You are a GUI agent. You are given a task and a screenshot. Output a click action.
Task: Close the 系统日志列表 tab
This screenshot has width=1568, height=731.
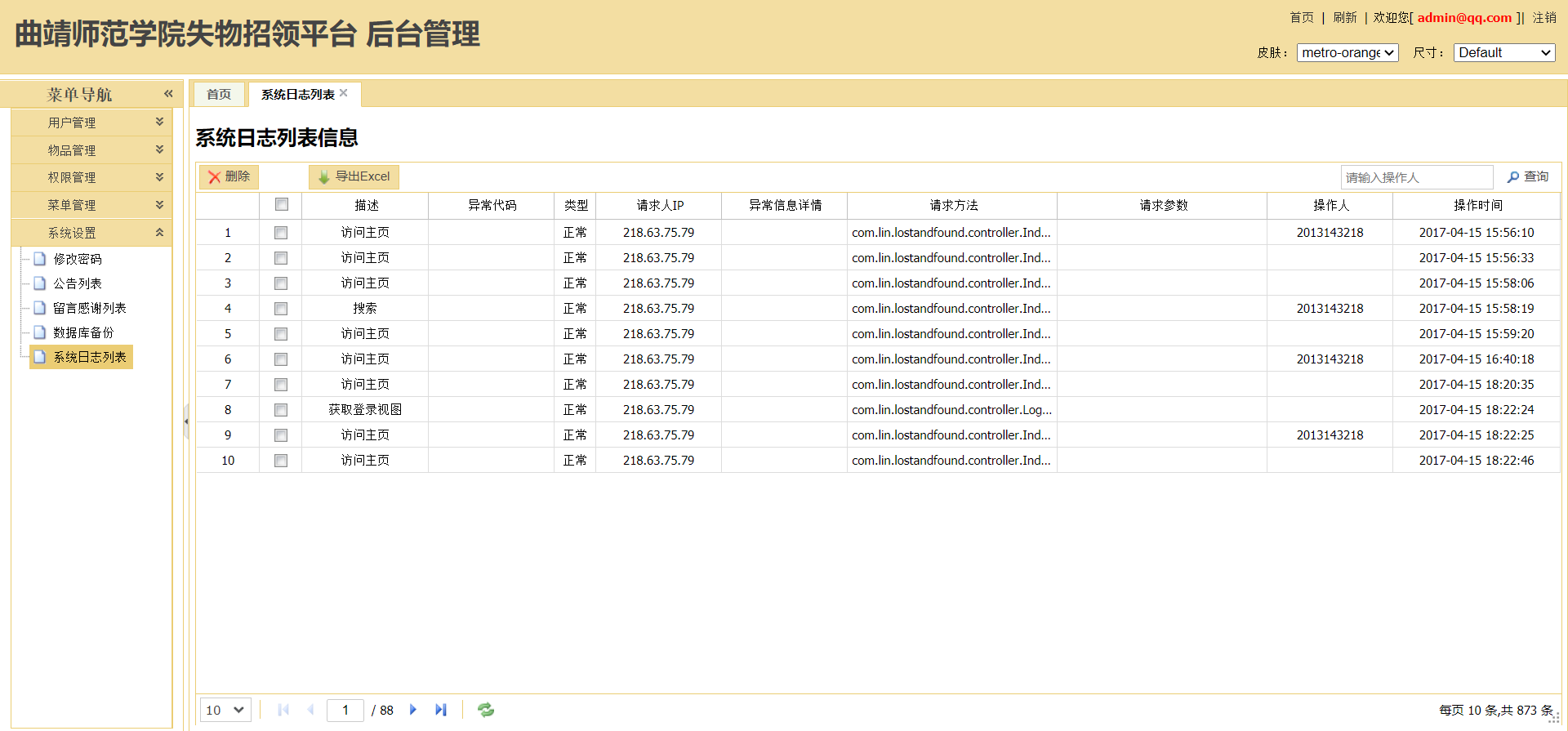pos(344,93)
